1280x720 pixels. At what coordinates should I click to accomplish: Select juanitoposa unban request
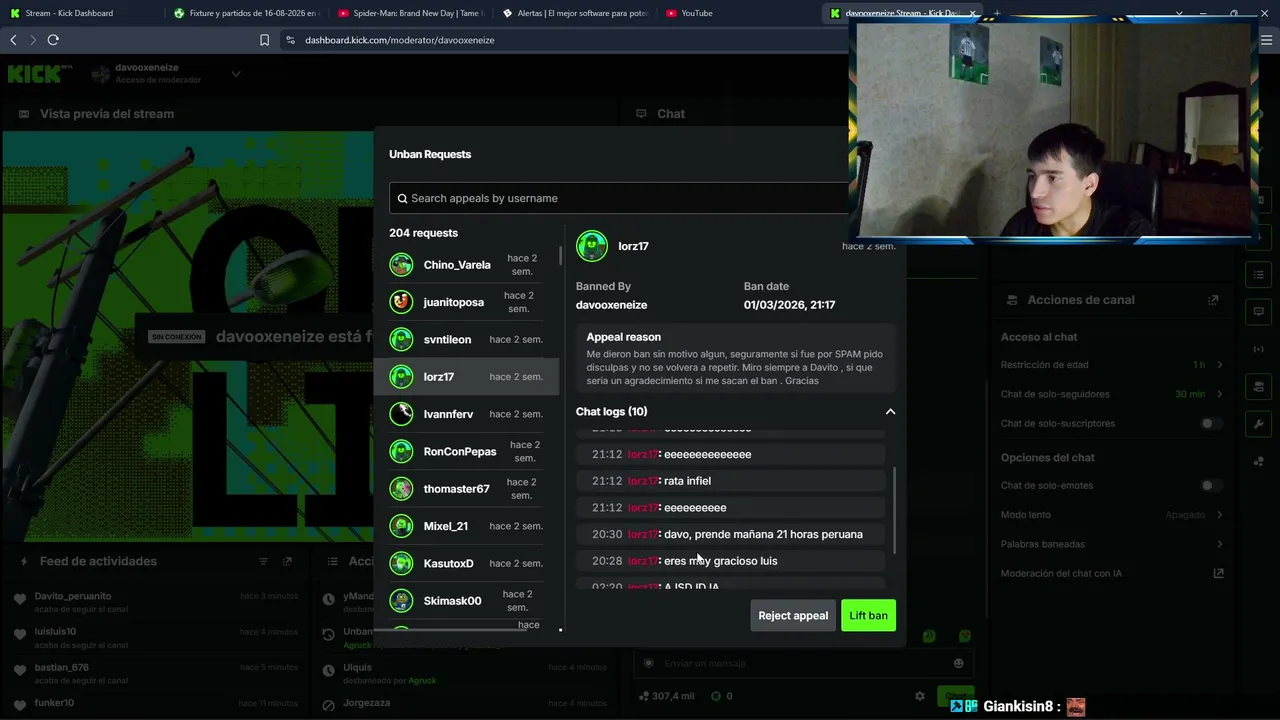pos(466,302)
